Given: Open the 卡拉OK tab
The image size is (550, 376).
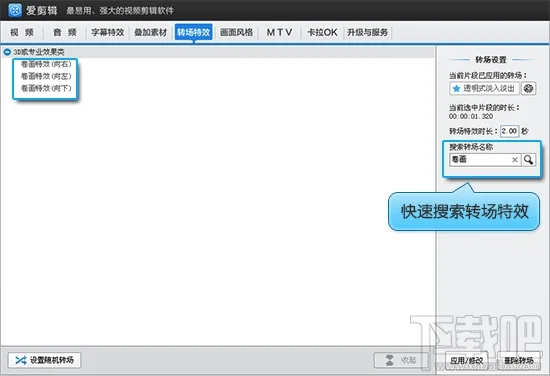Looking at the screenshot, I should click(322, 33).
